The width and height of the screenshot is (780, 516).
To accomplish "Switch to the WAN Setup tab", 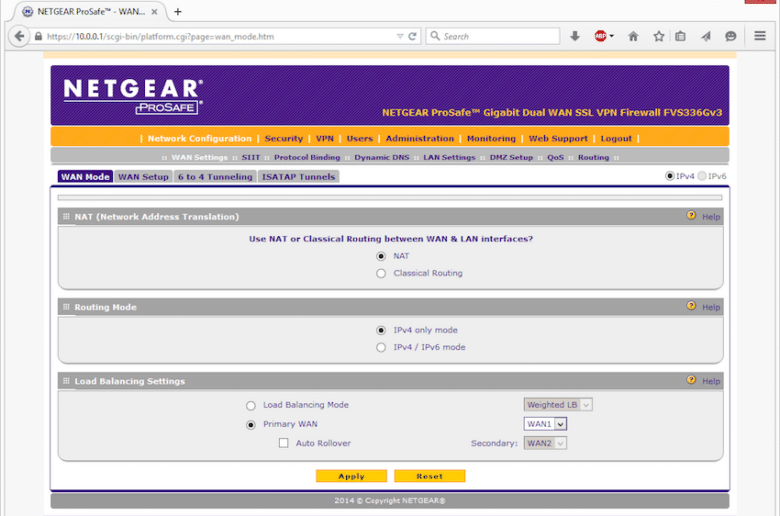I will pos(143,177).
